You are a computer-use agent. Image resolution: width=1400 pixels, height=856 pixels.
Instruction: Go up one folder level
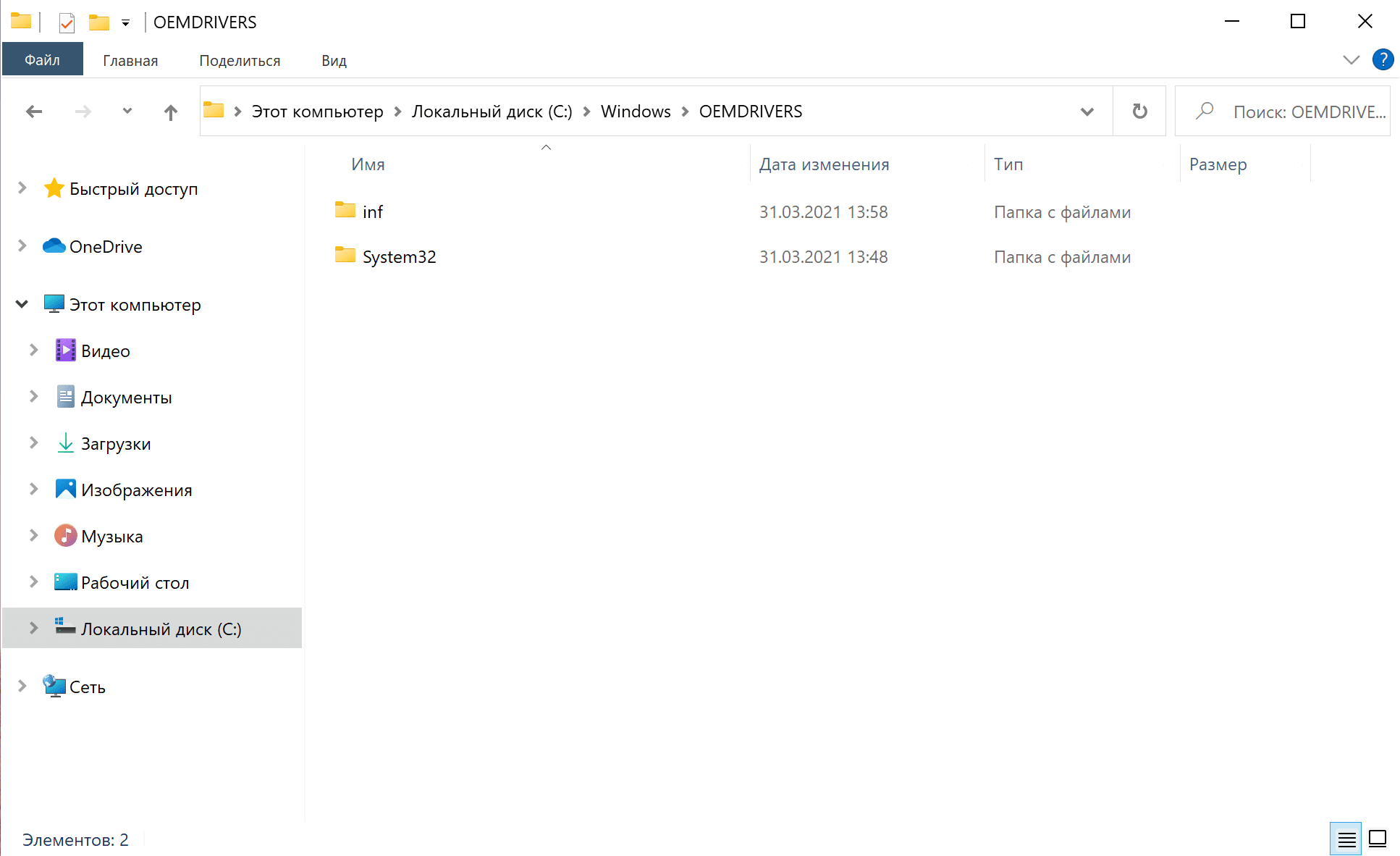[x=170, y=112]
